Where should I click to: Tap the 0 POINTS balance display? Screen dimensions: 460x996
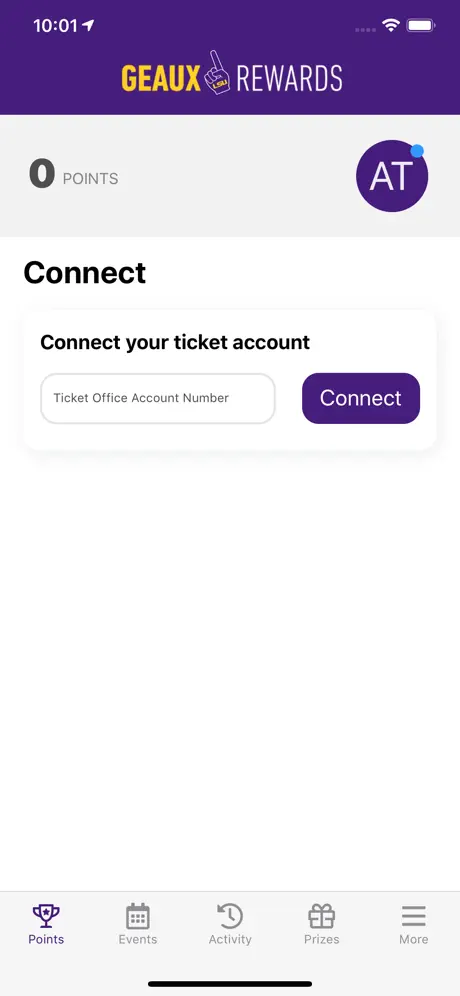click(74, 175)
